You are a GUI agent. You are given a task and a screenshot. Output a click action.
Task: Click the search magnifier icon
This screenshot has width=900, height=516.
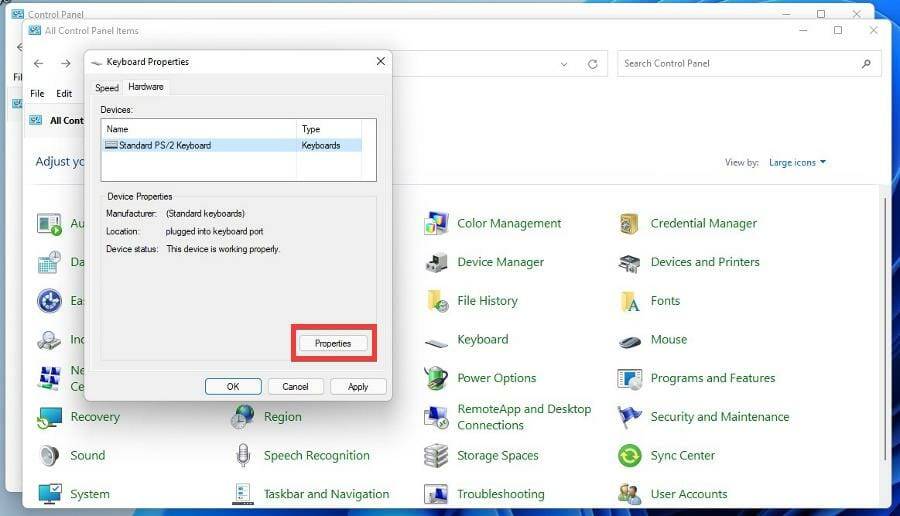pyautogui.click(x=866, y=64)
